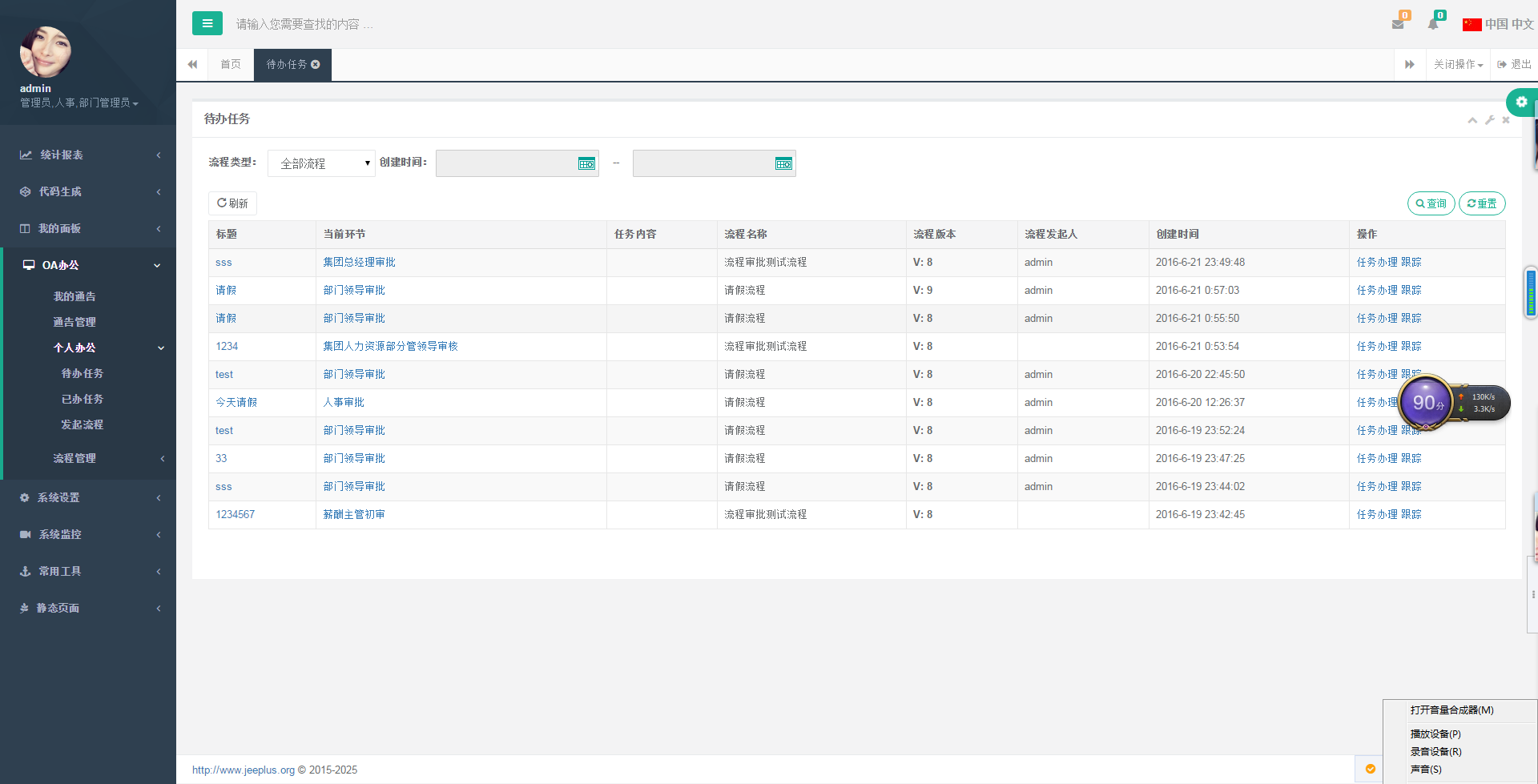Expand the 统计报表 sidebar menu
1538x784 pixels.
click(88, 155)
